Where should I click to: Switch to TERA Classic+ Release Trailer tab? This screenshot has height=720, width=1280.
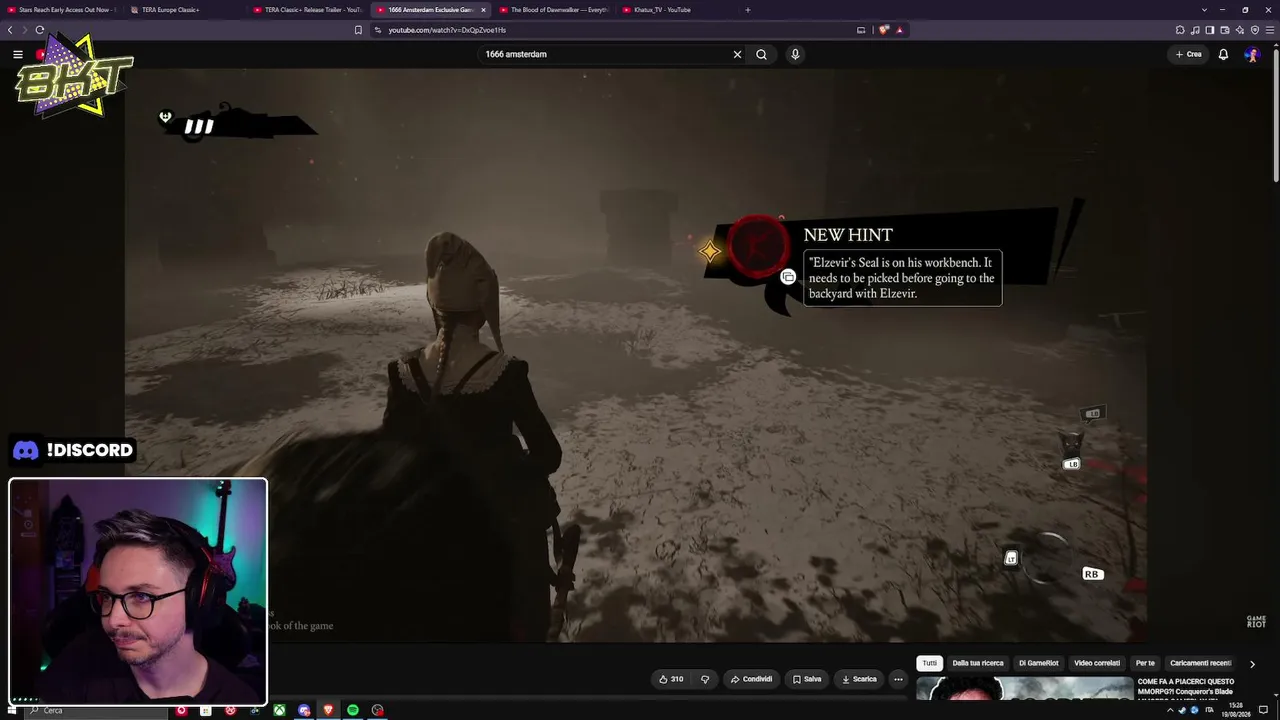click(306, 10)
